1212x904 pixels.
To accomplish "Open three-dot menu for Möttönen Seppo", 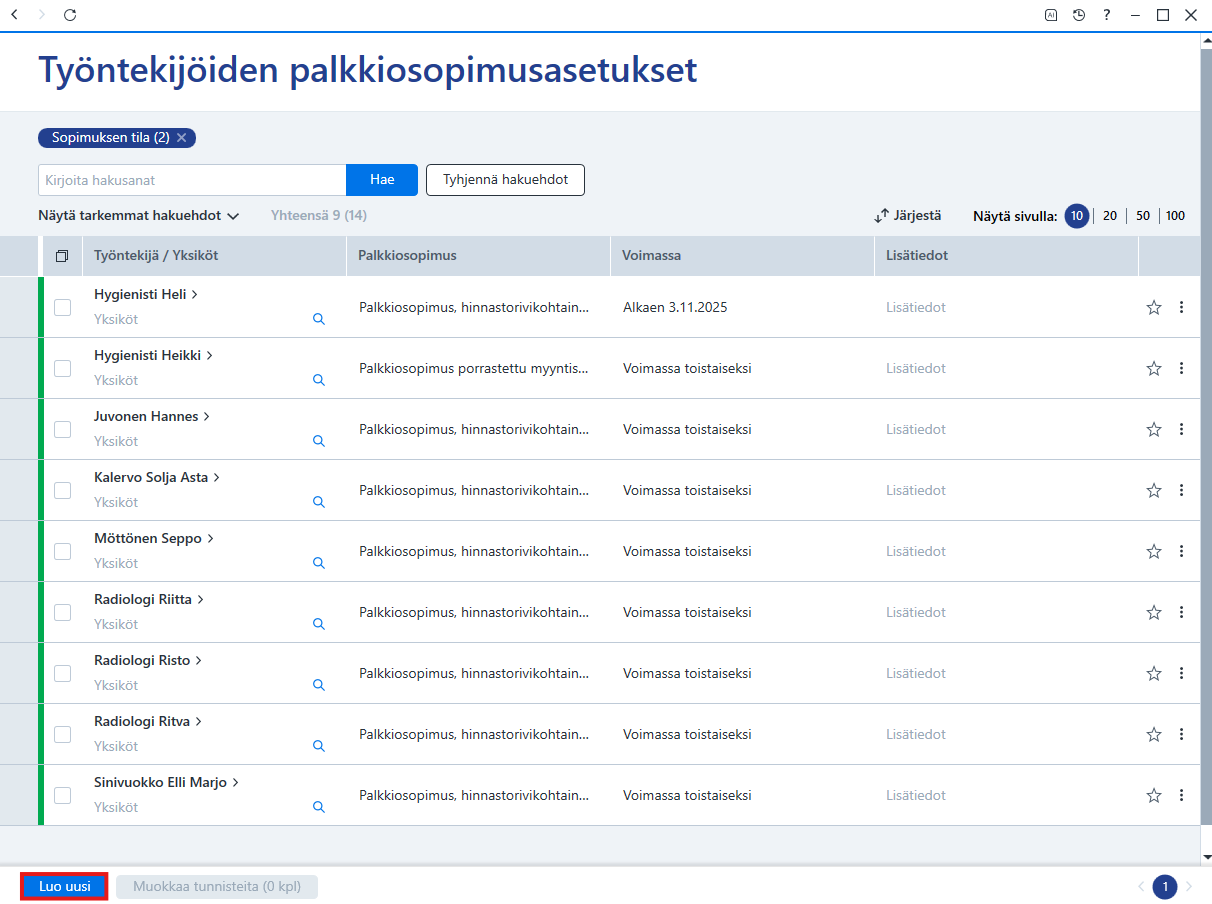I will (1181, 551).
